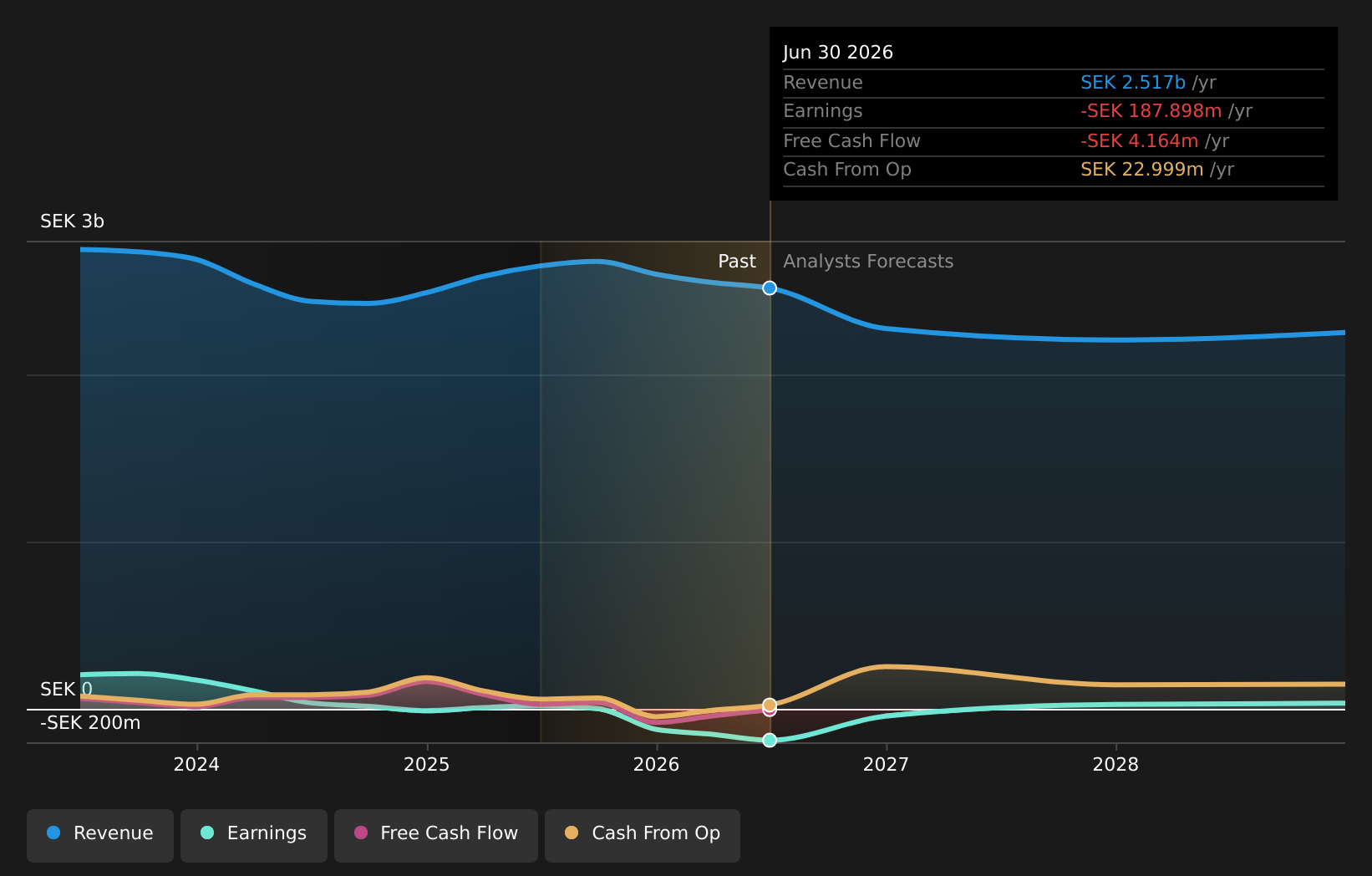Click the 'SEK 2.517b' revenue value
Screen dimensions: 1372x876
pyautogui.click(x=1133, y=83)
